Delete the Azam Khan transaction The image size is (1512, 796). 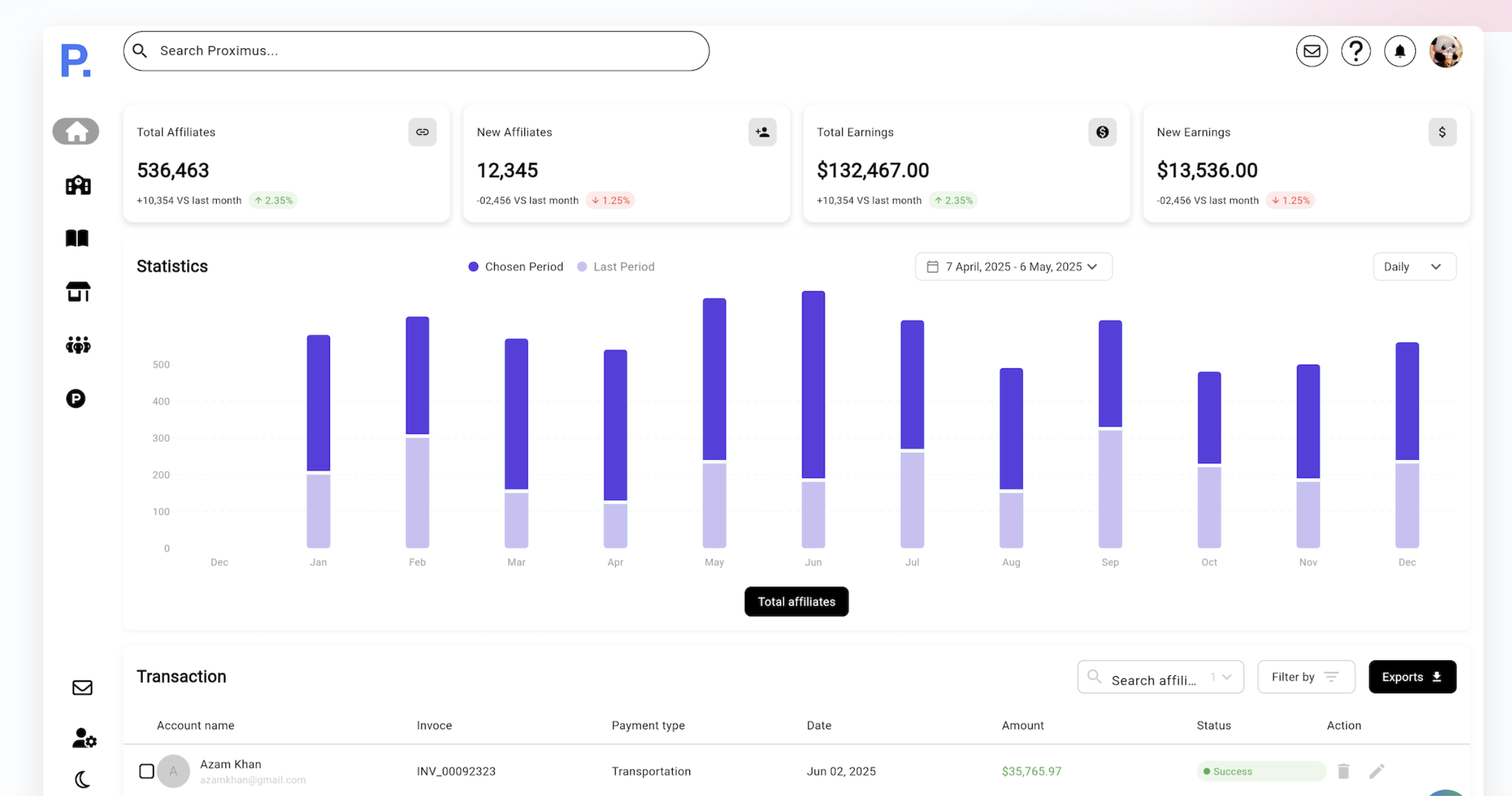tap(1343, 771)
